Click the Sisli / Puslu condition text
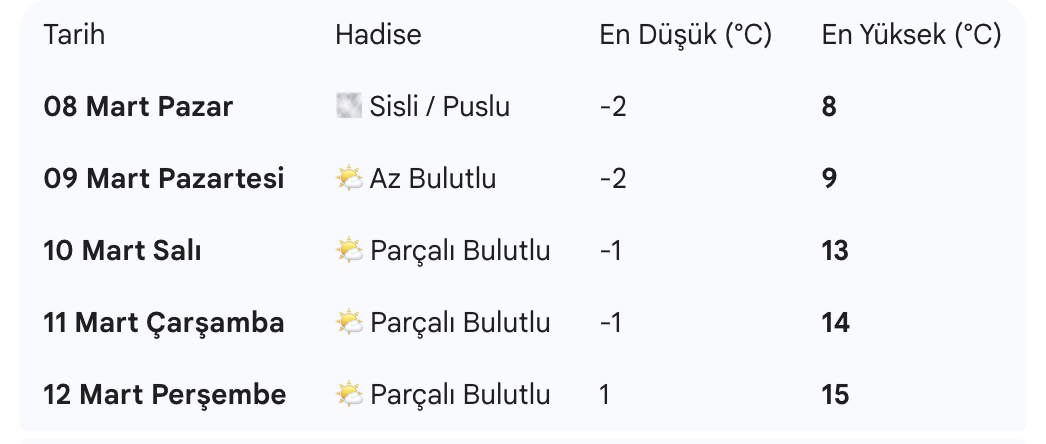The width and height of the screenshot is (1046, 444). pos(439,107)
